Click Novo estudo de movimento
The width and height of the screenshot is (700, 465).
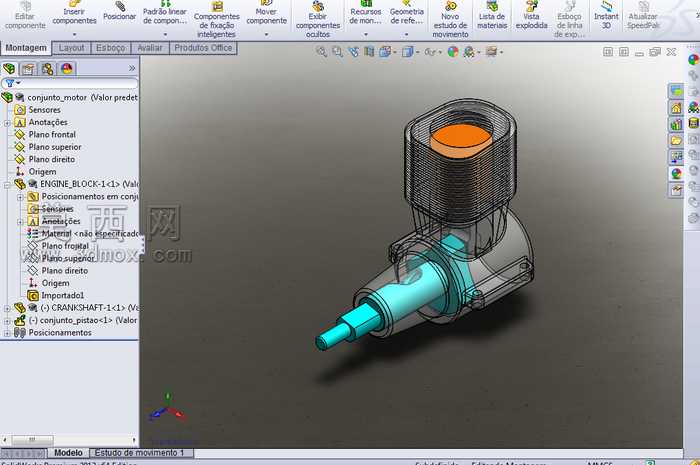(x=450, y=19)
